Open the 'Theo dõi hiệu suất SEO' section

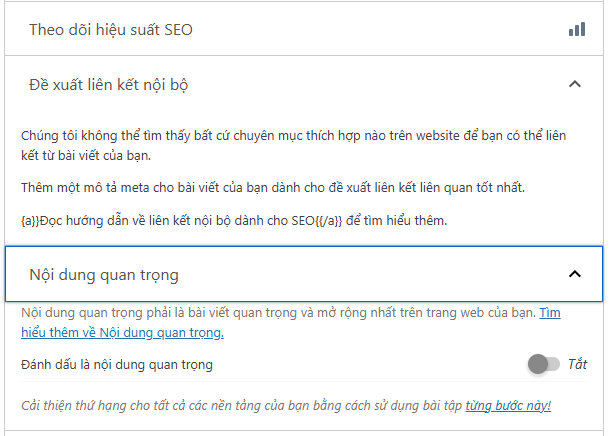304,30
